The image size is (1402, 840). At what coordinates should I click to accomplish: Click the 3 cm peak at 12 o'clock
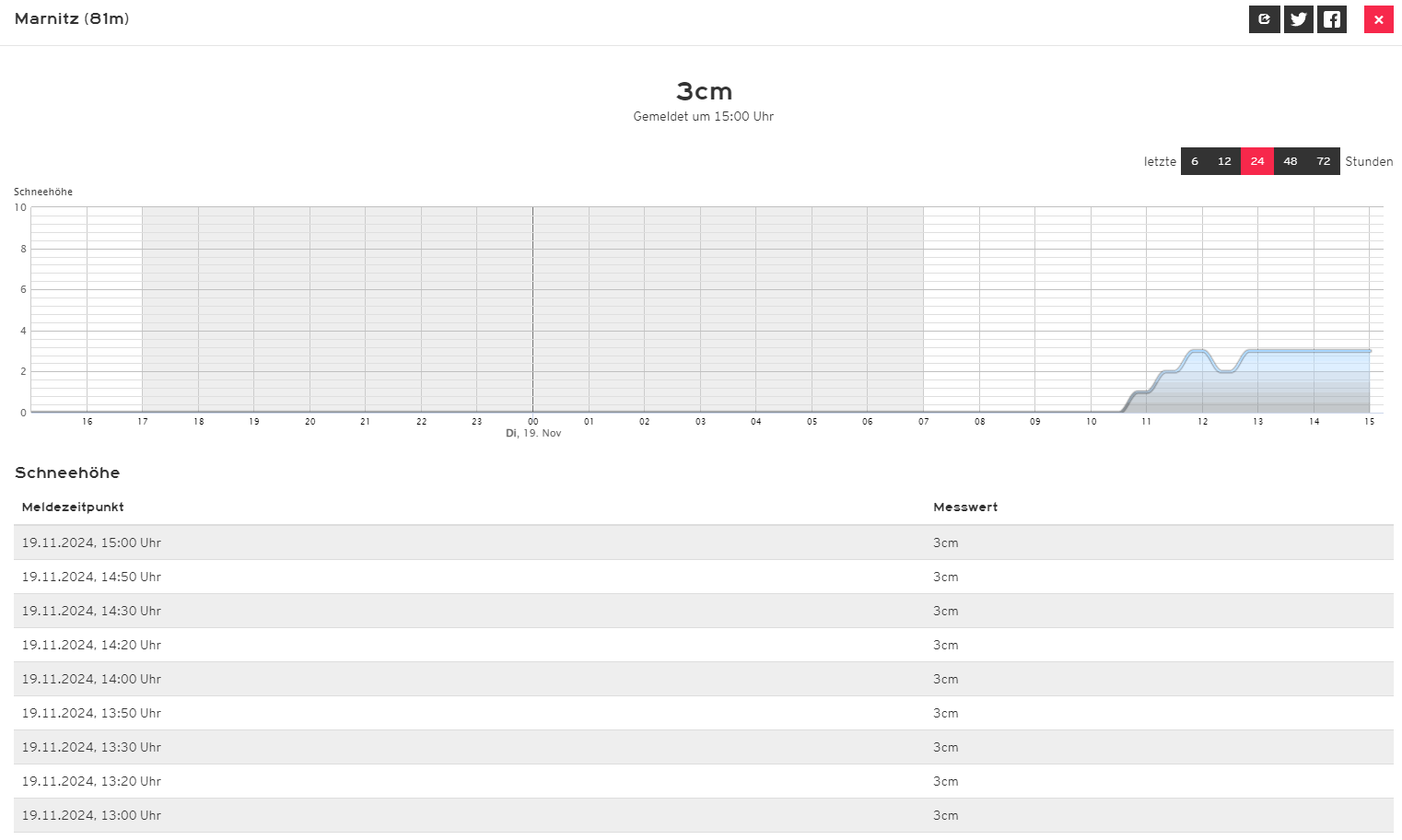(1198, 351)
